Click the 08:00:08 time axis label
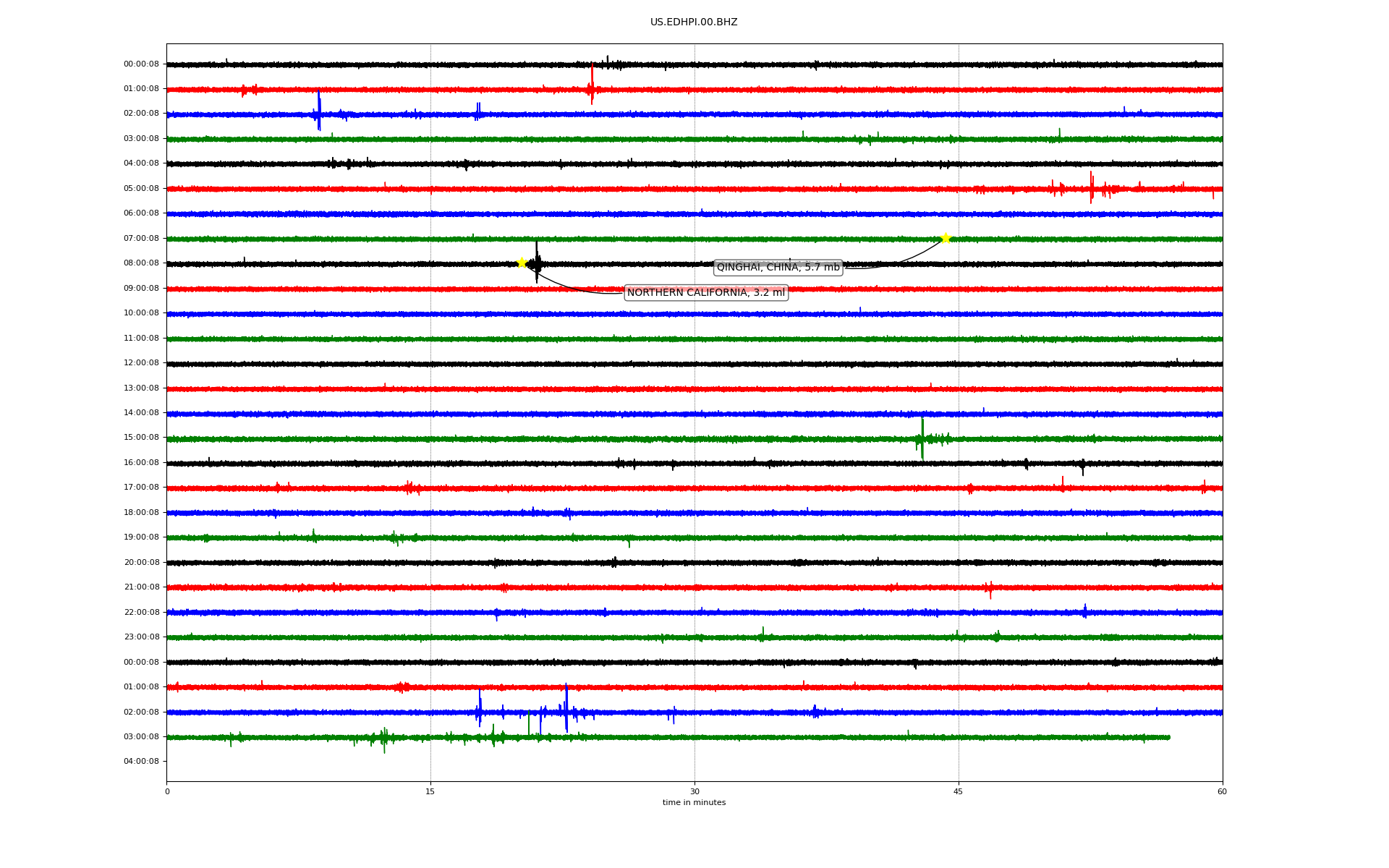The height and width of the screenshot is (868, 1389). tap(141, 263)
